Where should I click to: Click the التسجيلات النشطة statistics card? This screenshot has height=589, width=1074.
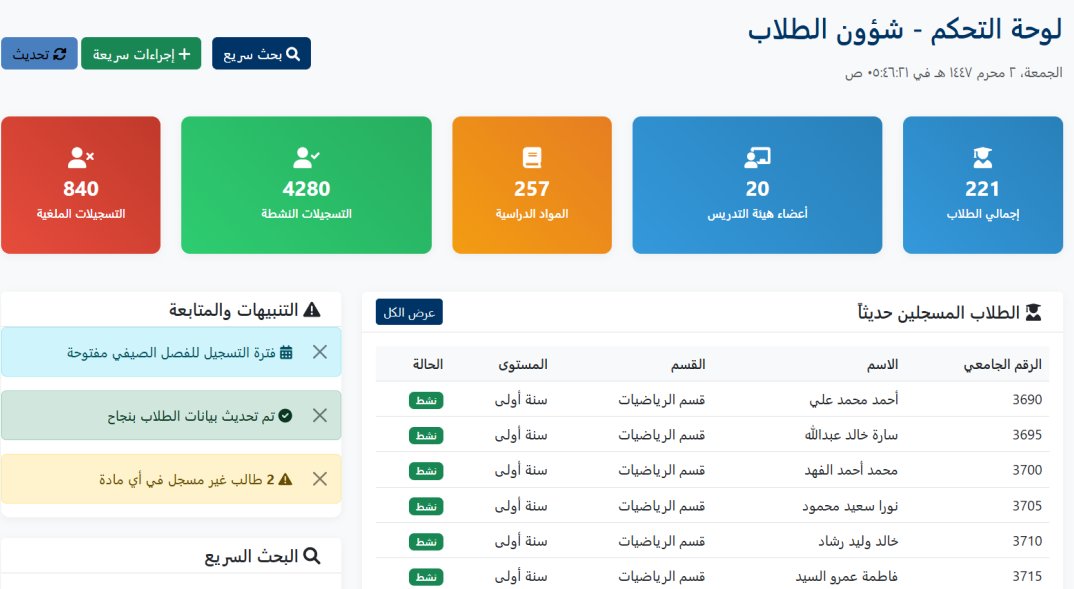306,185
